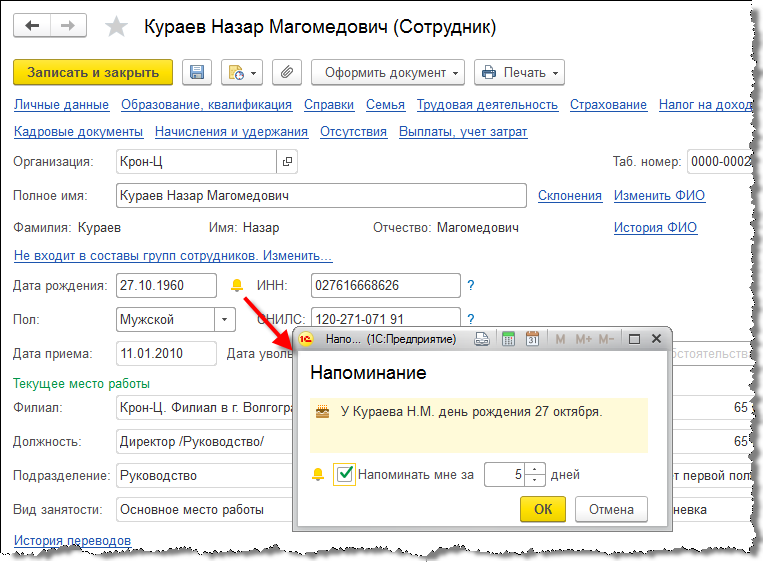The height and width of the screenshot is (562, 763).
Task: Click Дата приема field 11.01.2010
Action: [x=166, y=353]
